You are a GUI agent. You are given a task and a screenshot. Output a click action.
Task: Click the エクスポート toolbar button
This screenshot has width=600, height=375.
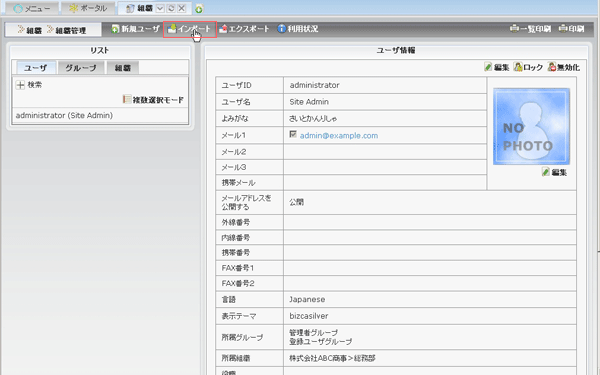pos(244,29)
